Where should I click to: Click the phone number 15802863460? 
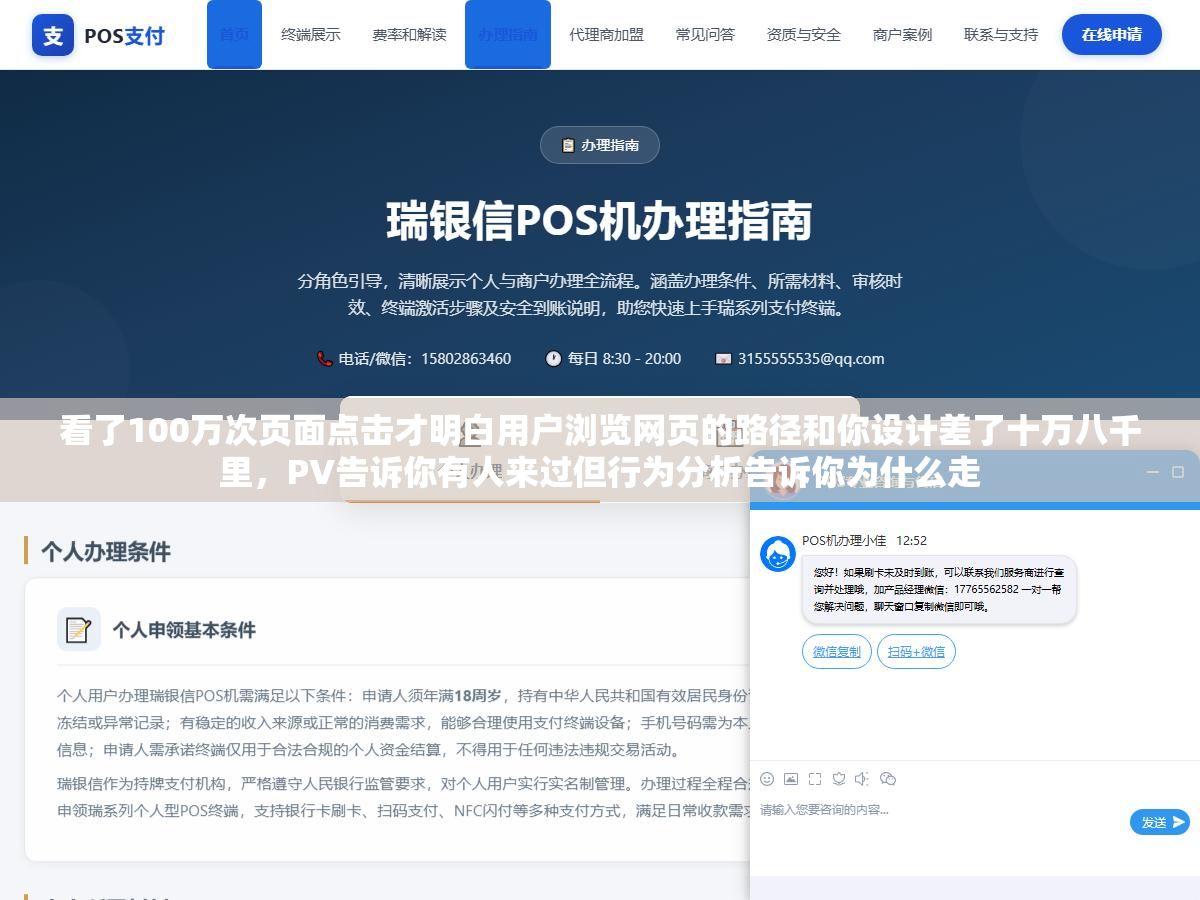pyautogui.click(x=465, y=358)
